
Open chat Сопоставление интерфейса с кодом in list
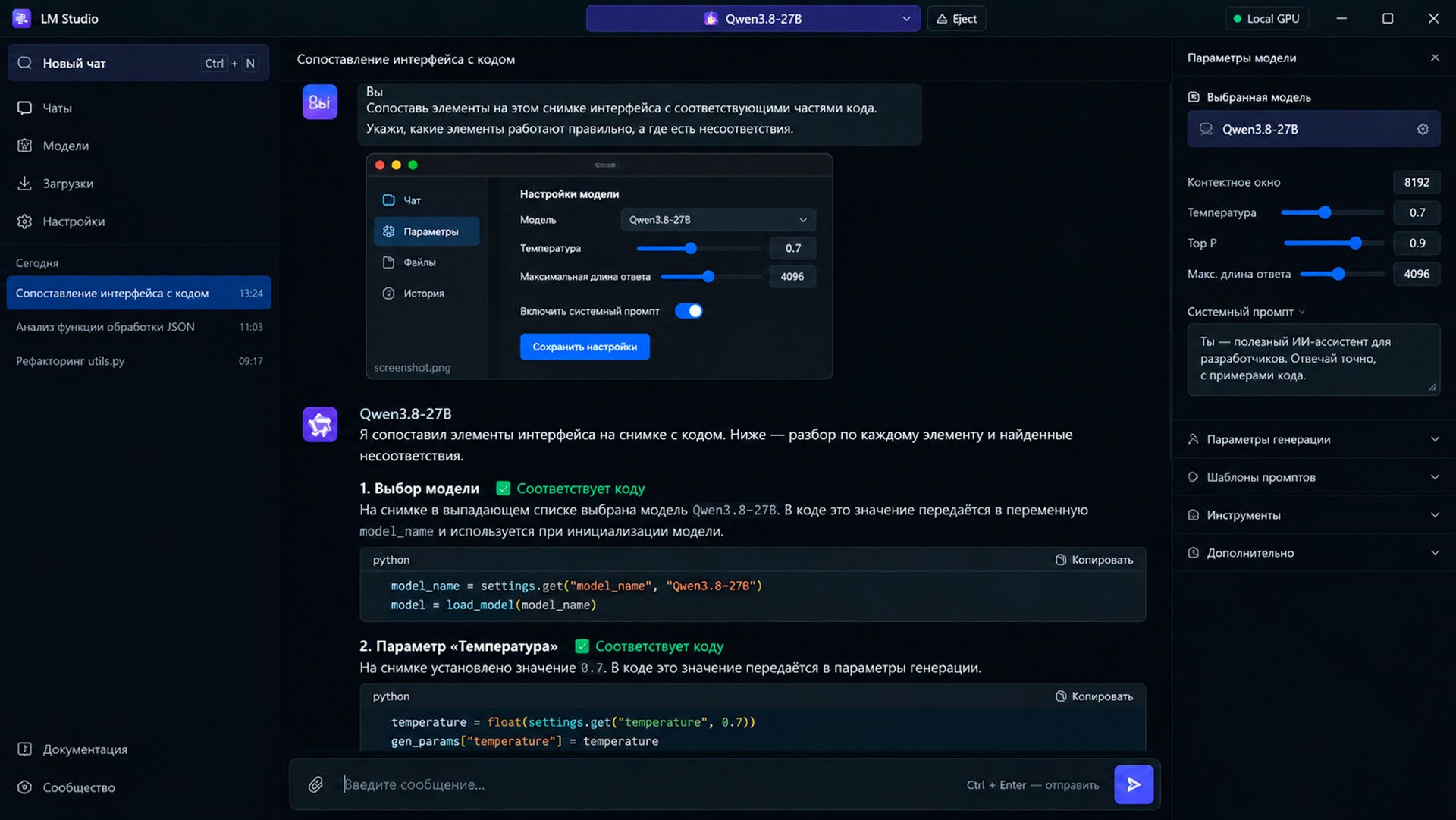tap(139, 293)
